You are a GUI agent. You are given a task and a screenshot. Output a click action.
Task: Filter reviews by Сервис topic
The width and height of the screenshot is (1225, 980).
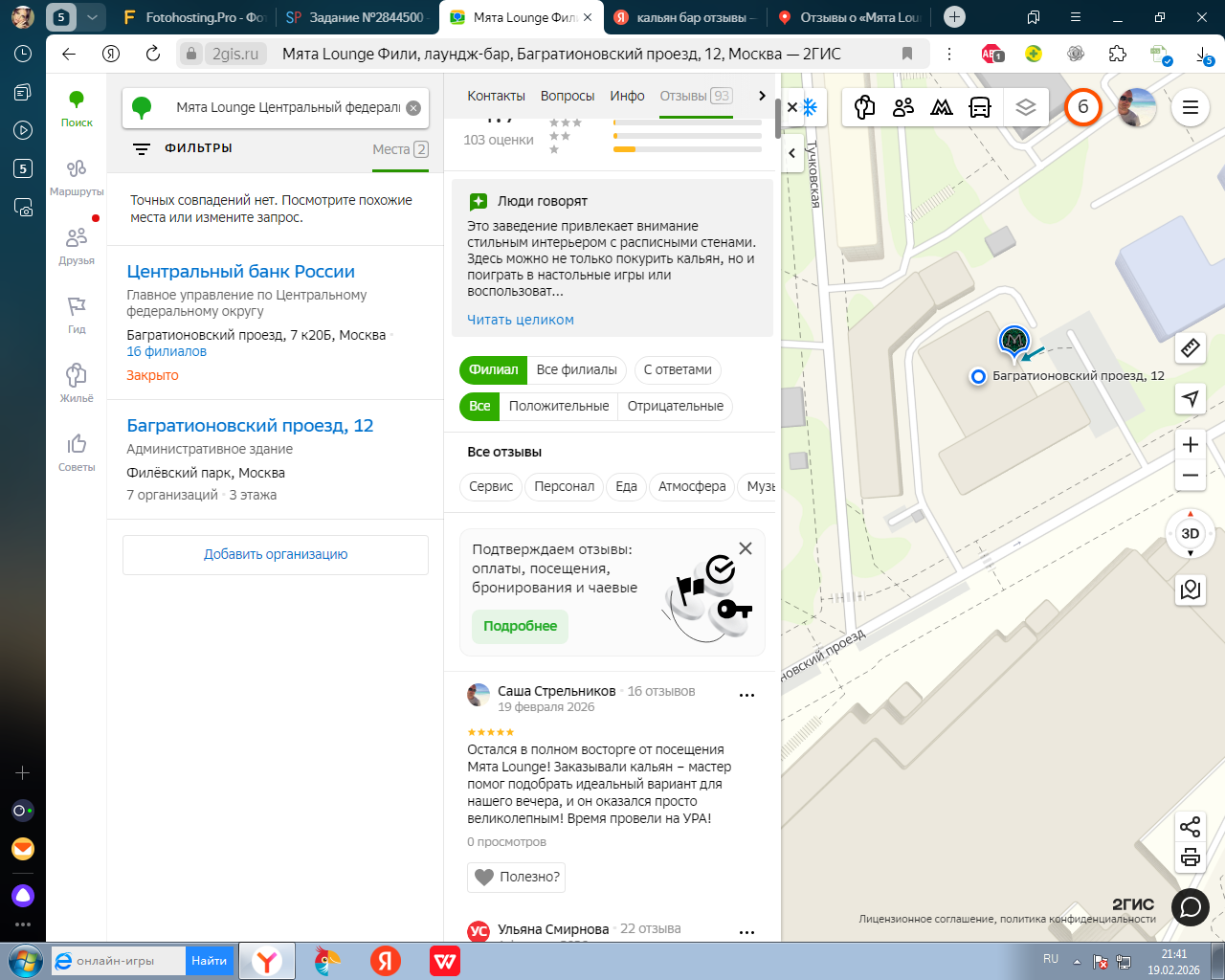(x=491, y=487)
